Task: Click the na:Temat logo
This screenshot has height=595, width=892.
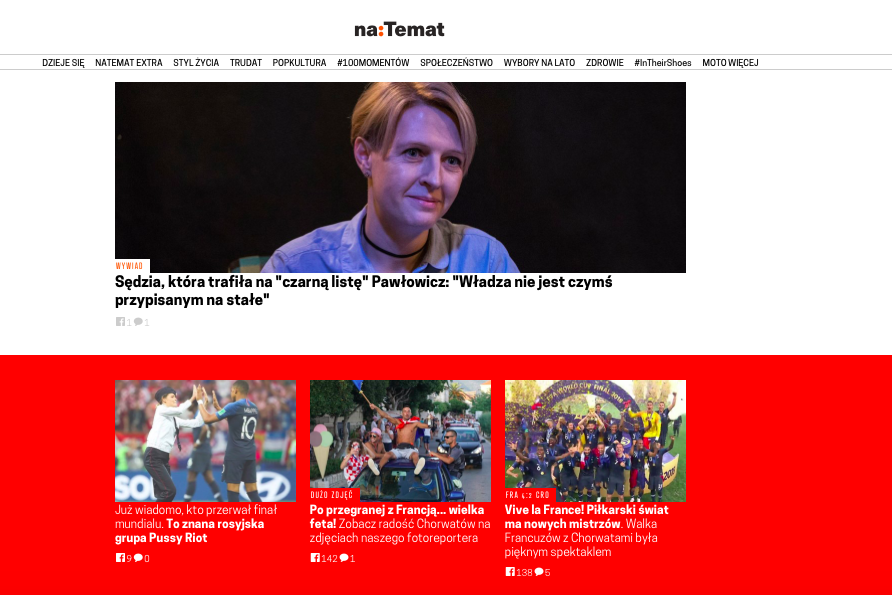Action: tap(399, 30)
